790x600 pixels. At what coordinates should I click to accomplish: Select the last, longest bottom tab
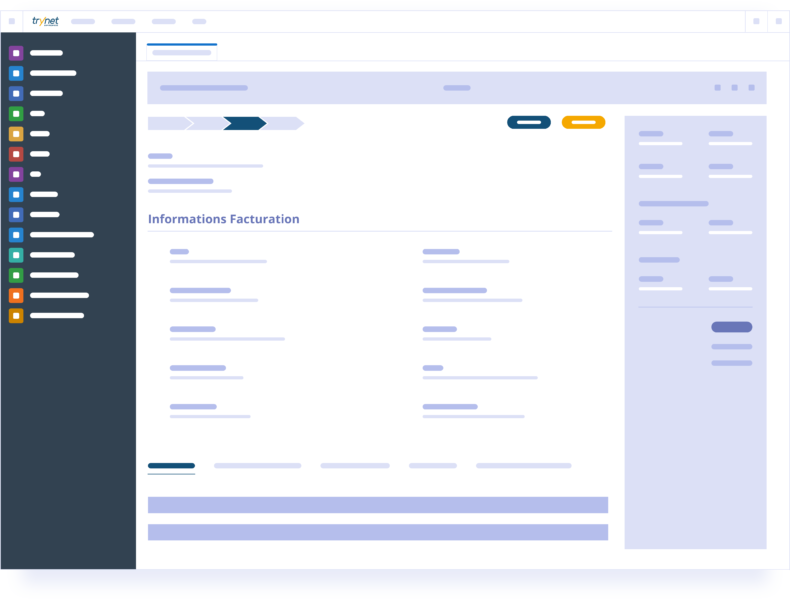click(x=524, y=466)
